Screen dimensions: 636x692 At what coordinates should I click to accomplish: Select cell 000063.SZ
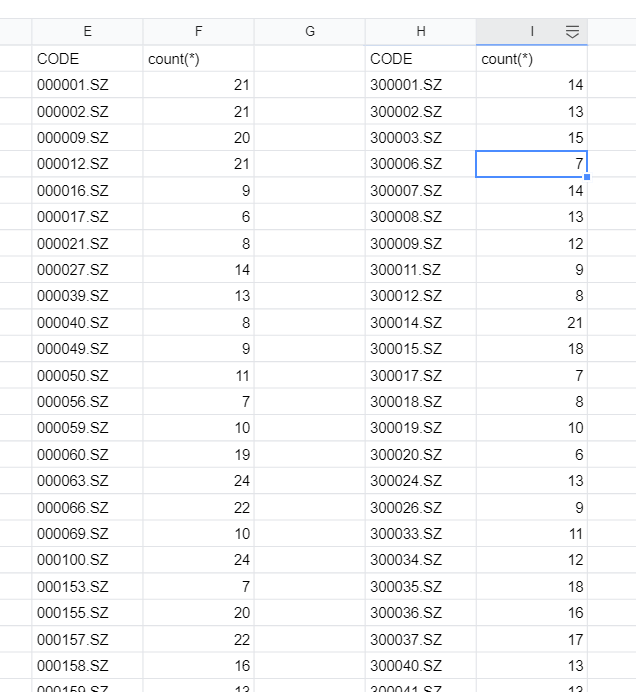click(x=87, y=481)
